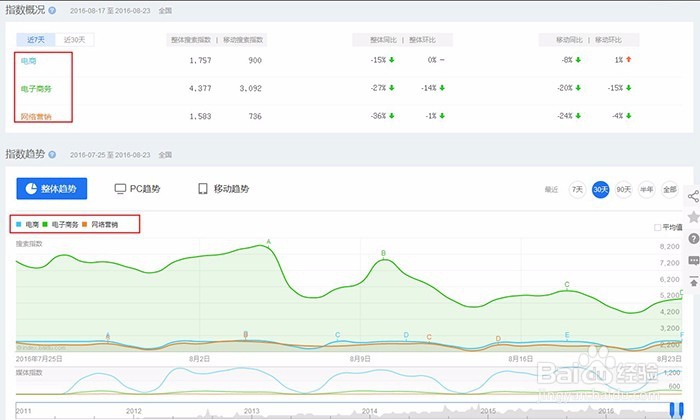
Task: Open the 电商 keyword link
Action: [29, 61]
